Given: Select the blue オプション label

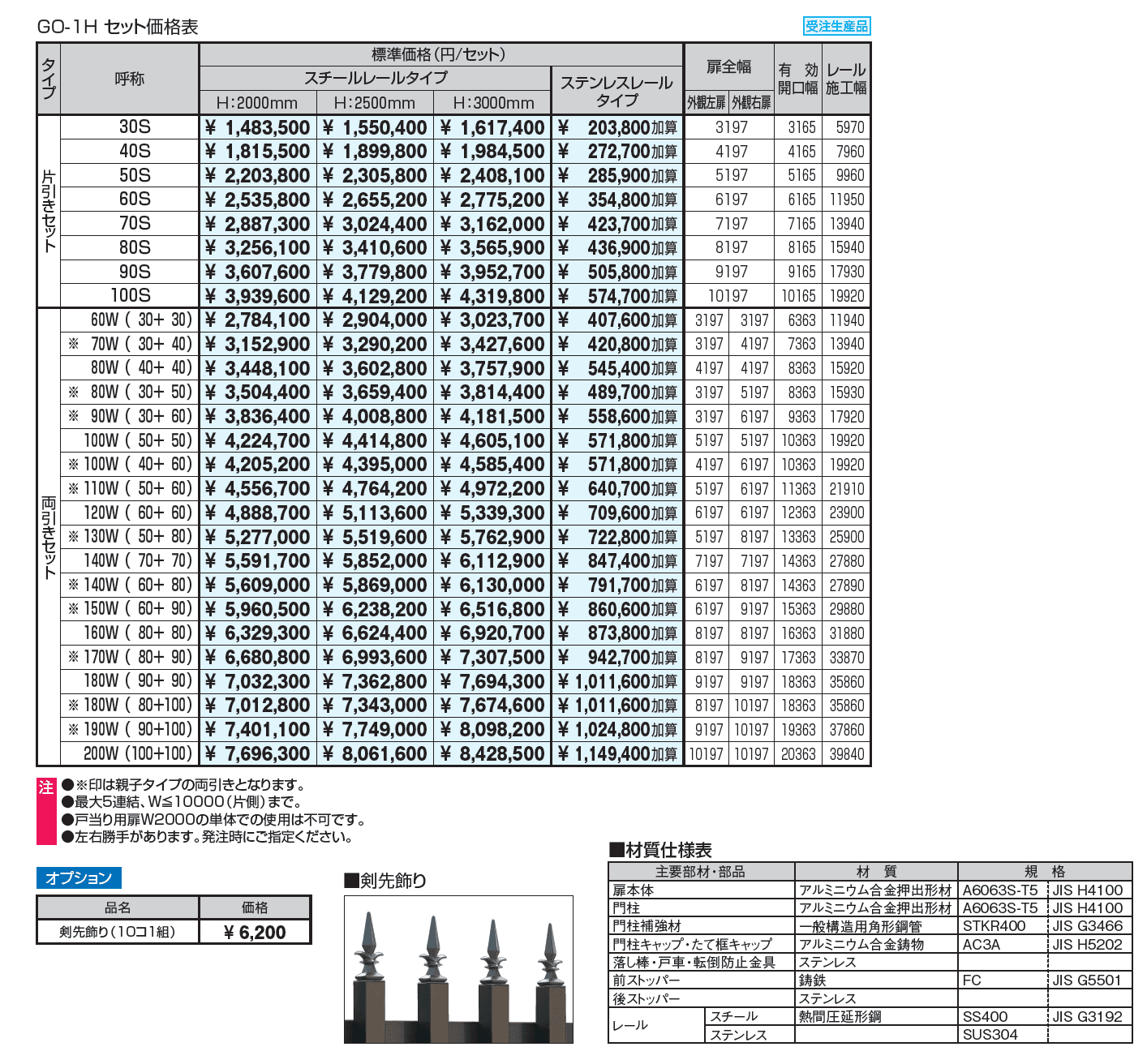Looking at the screenshot, I should (x=78, y=877).
